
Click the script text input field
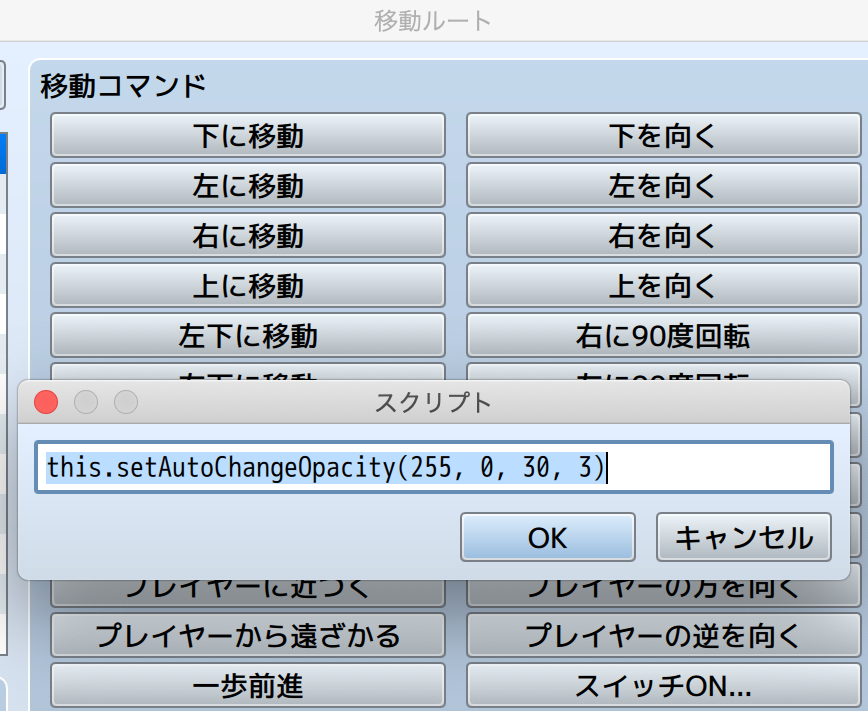(x=434, y=468)
